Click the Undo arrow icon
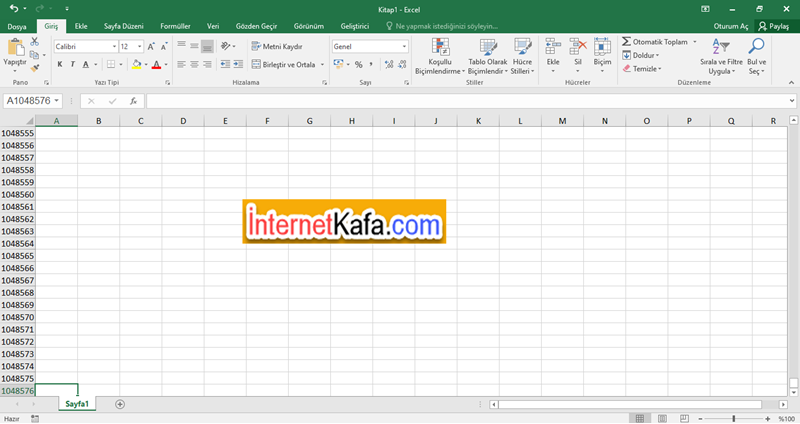 (14, 9)
